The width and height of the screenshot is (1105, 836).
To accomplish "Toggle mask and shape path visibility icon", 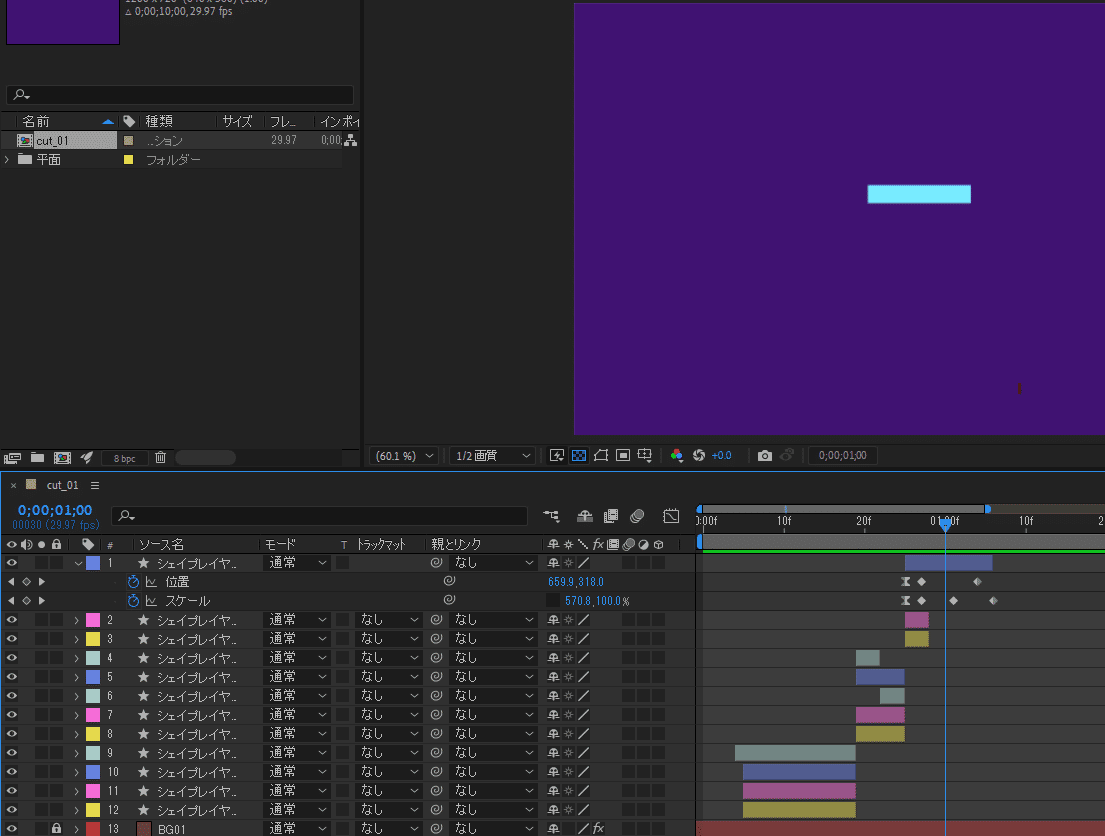I will click(601, 455).
